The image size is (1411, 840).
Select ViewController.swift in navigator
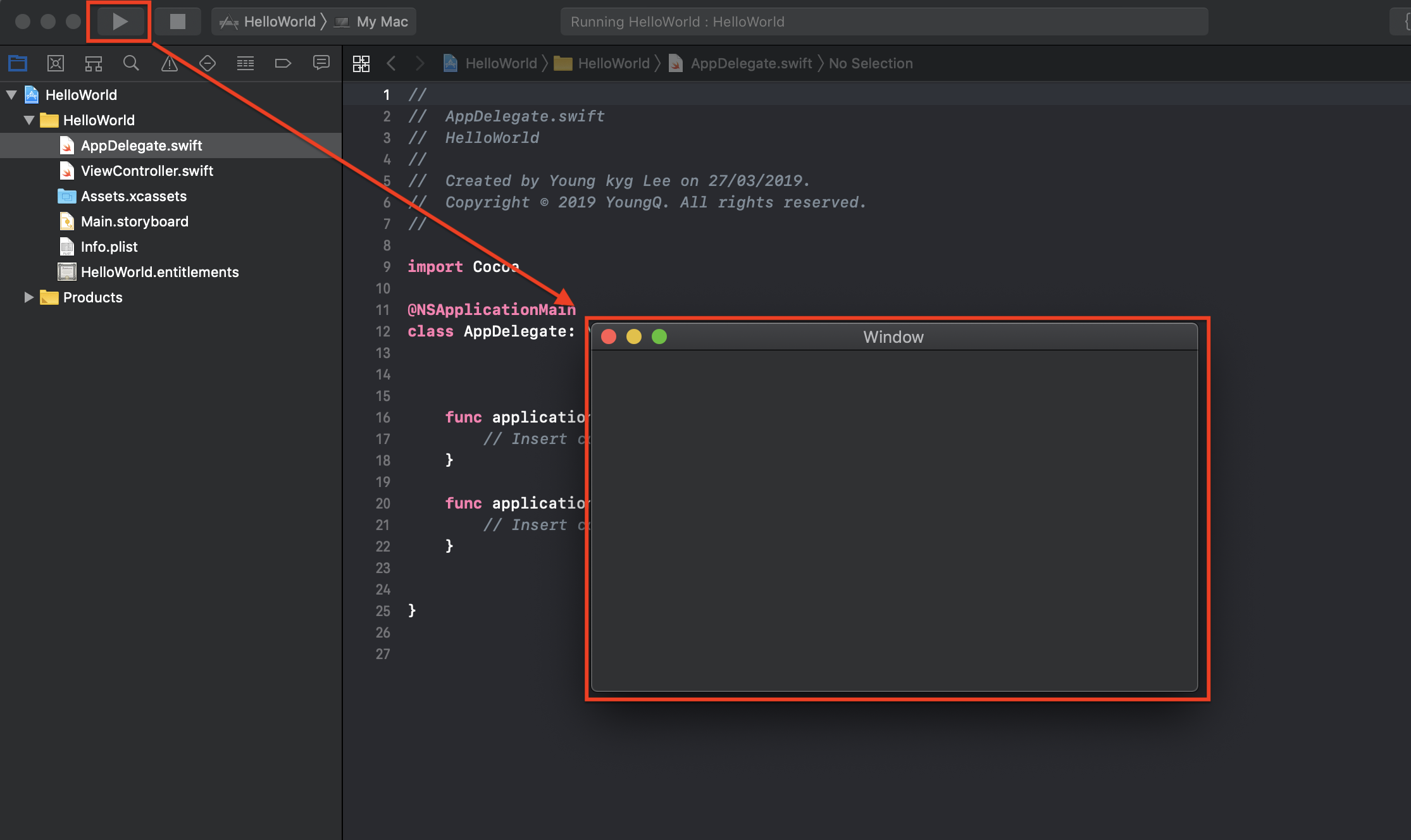pos(147,171)
